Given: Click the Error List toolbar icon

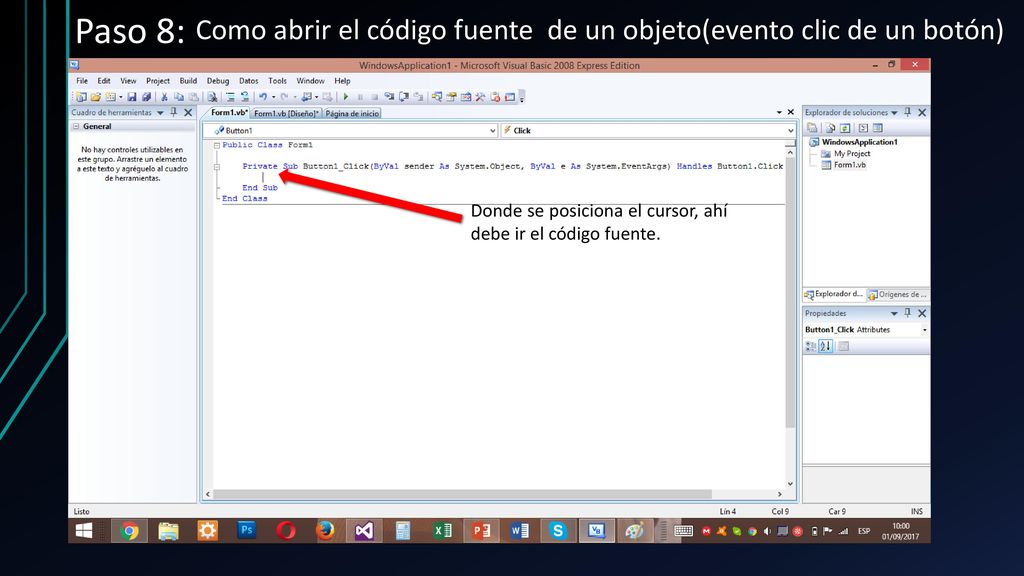Looking at the screenshot, I should tap(495, 97).
